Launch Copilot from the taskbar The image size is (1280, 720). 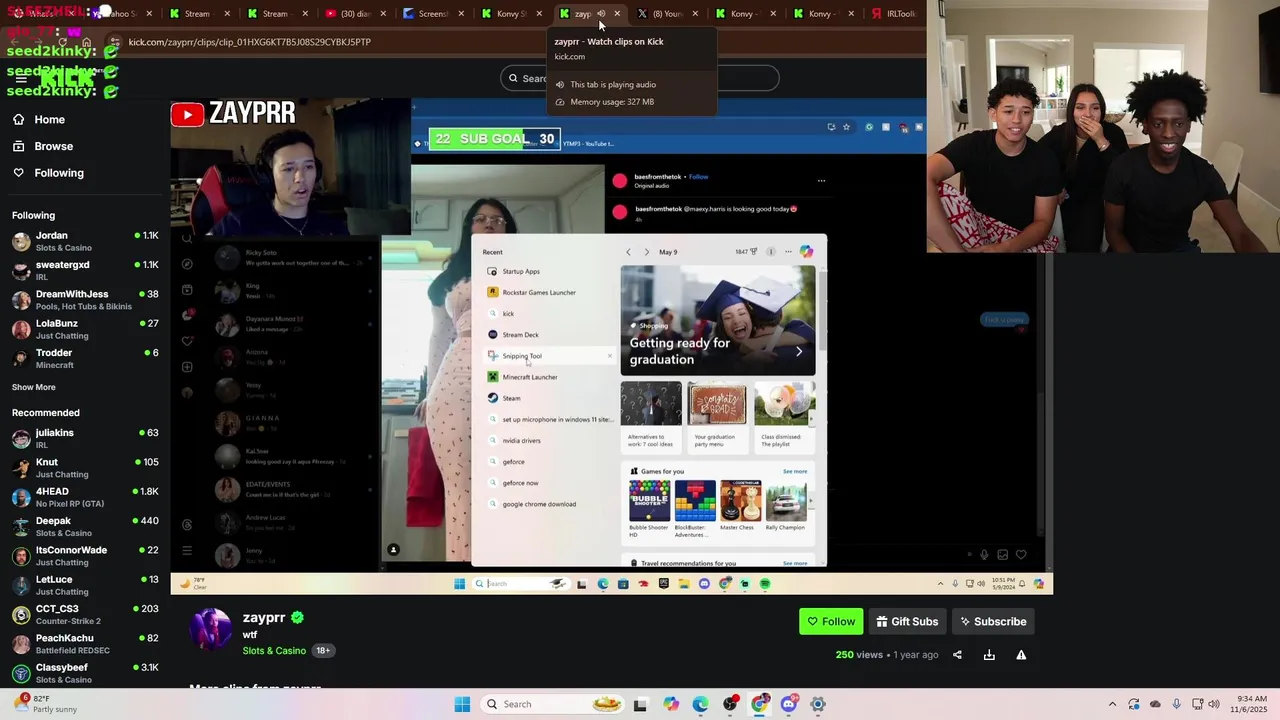click(x=671, y=704)
